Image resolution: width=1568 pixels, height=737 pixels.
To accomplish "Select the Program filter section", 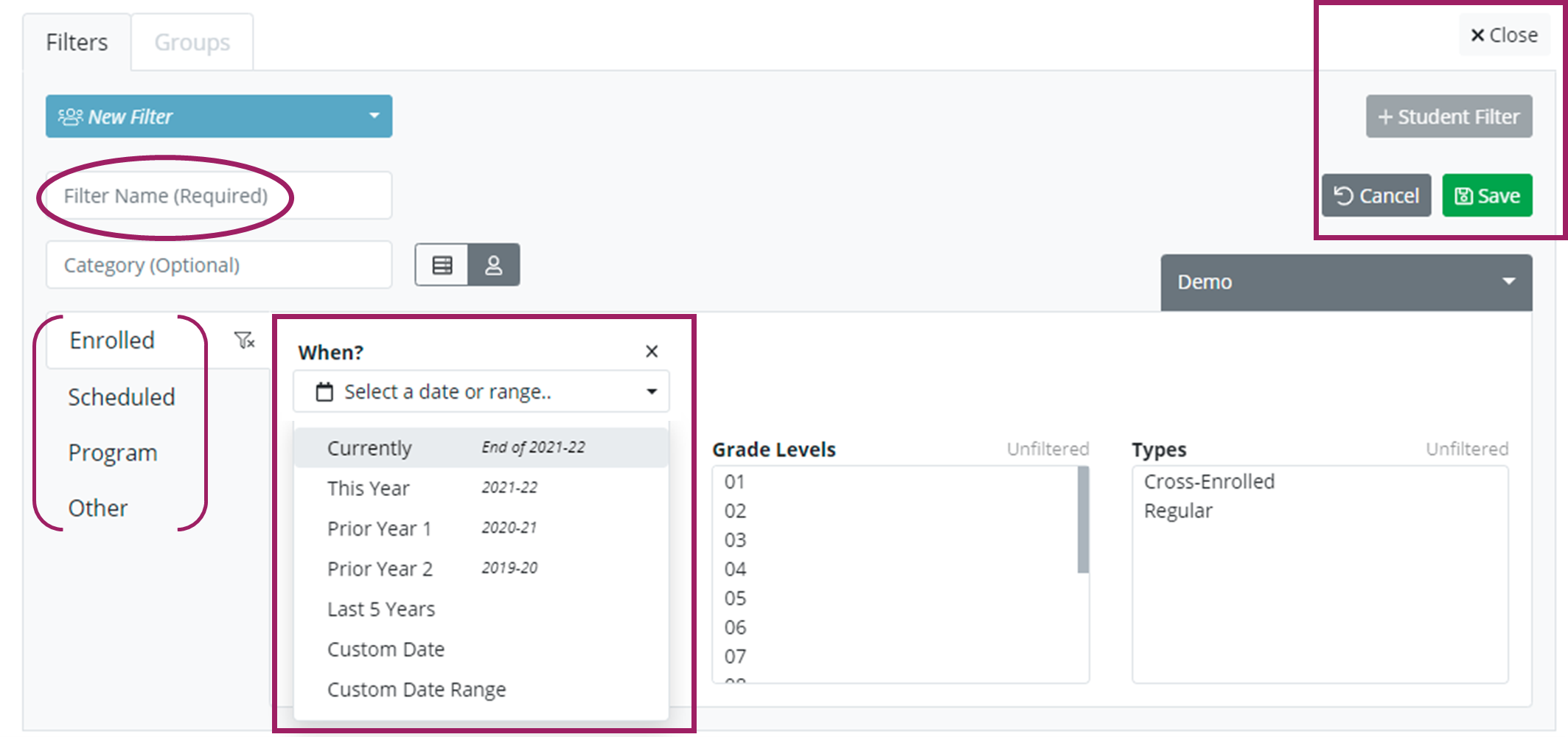I will (113, 453).
